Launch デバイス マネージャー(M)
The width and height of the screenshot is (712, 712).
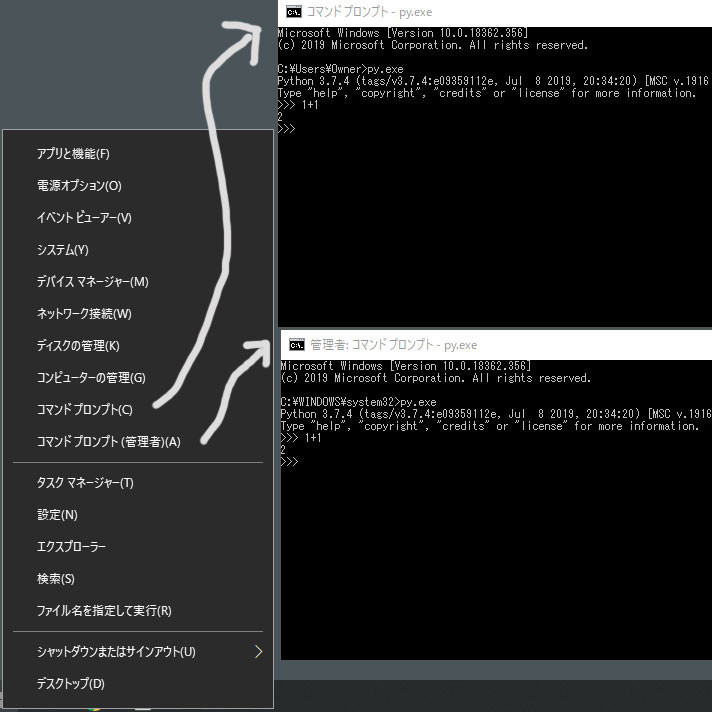pos(138,282)
